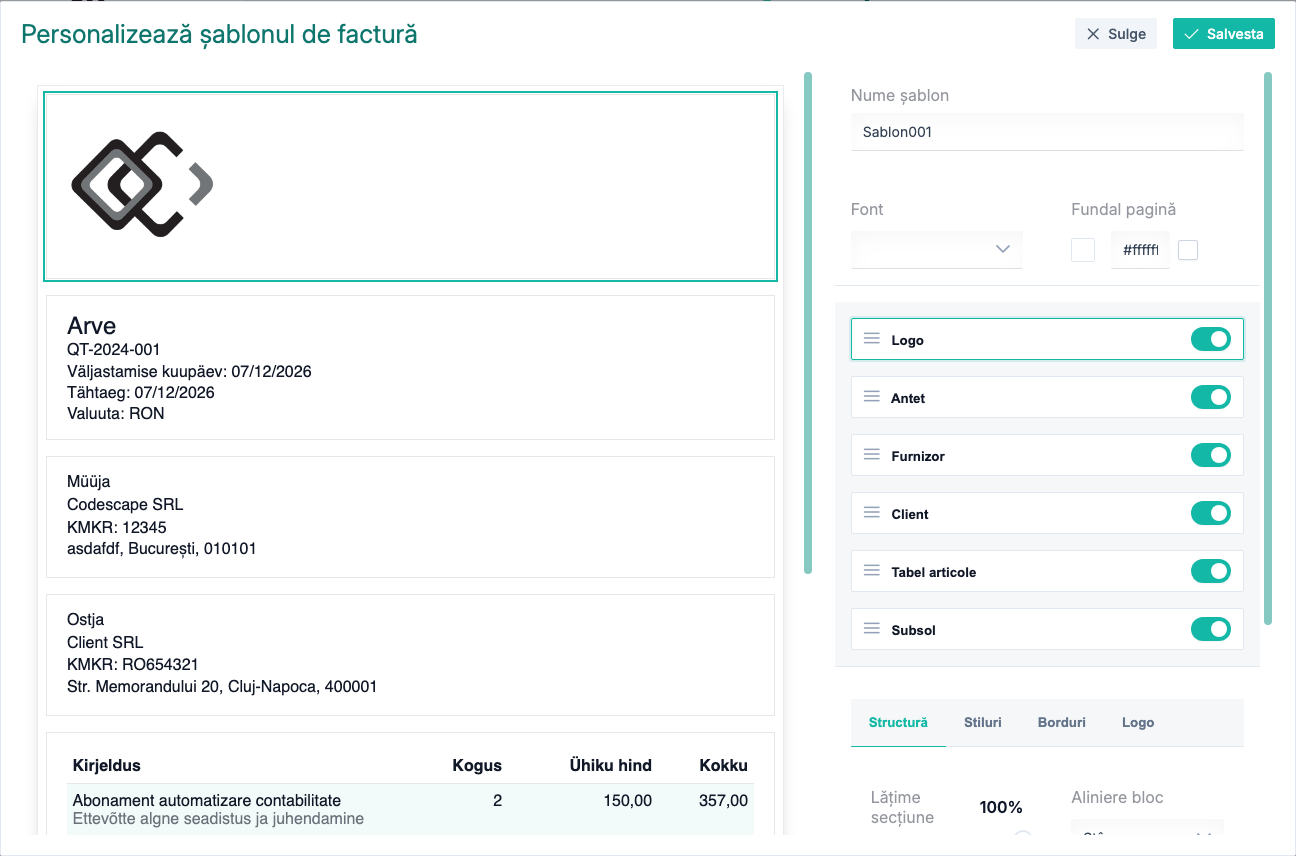Click the drag handle icon next to Client
1296x856 pixels.
pyautogui.click(x=872, y=513)
